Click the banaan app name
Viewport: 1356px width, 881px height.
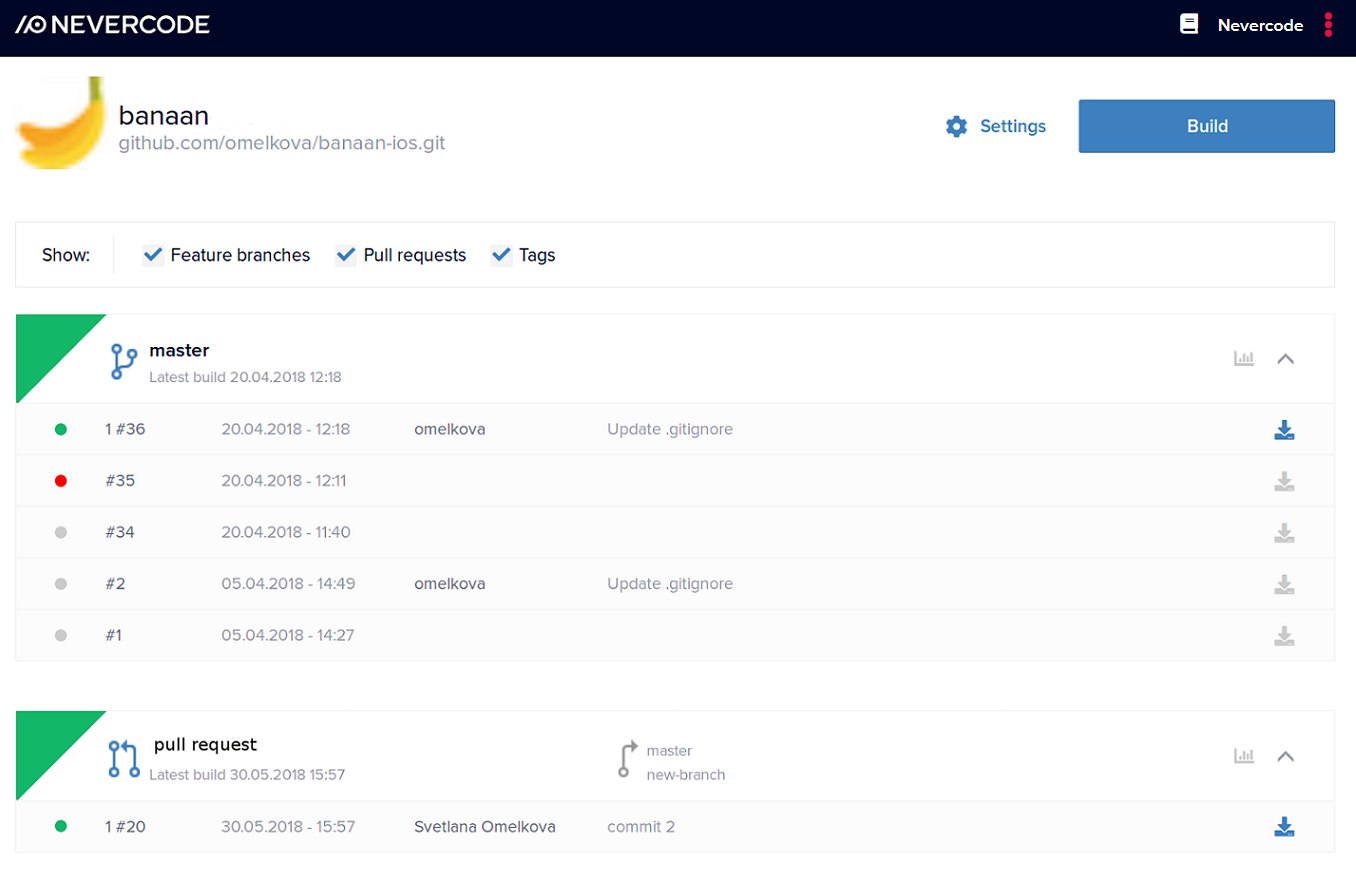tap(163, 115)
